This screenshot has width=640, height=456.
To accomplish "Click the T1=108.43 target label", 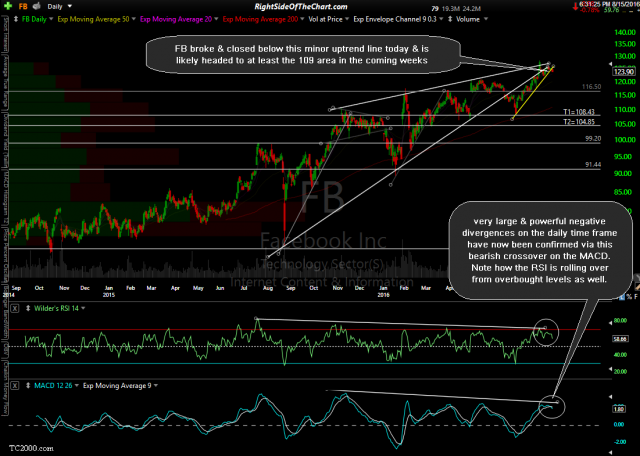I will tap(579, 112).
